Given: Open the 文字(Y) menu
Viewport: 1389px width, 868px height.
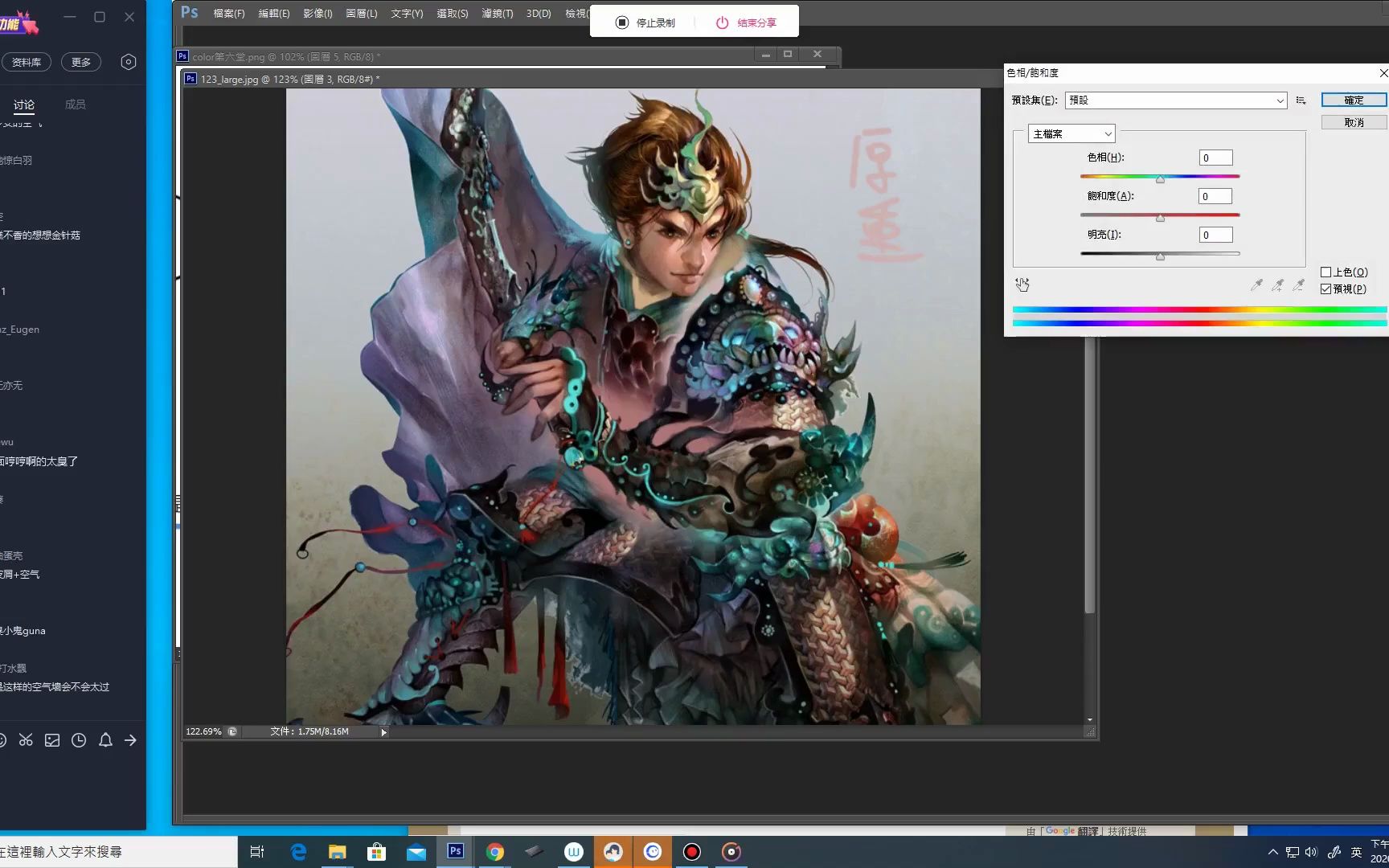Looking at the screenshot, I should pyautogui.click(x=408, y=14).
